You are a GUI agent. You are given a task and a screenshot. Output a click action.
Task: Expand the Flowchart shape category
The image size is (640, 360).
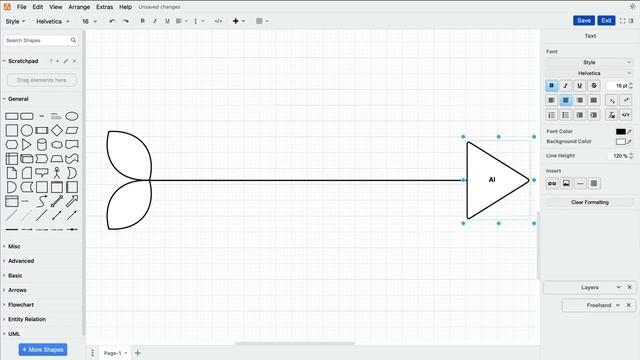pos(21,305)
